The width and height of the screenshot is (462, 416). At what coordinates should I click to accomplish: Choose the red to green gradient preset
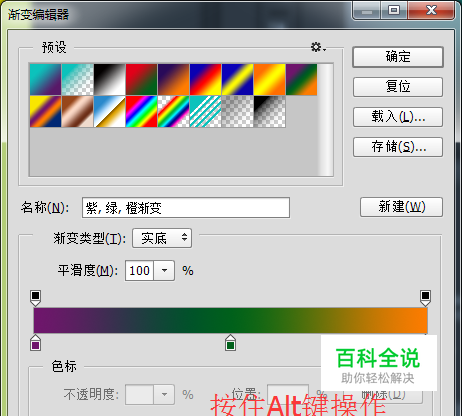tap(142, 80)
